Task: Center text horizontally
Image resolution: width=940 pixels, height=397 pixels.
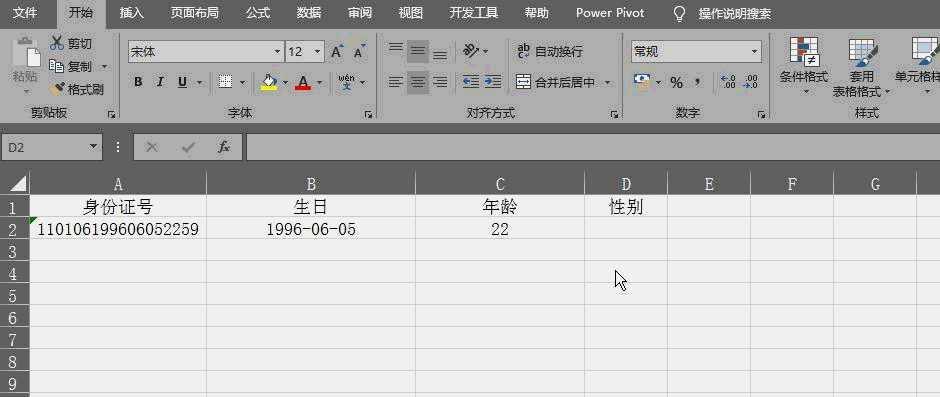Action: click(x=418, y=82)
